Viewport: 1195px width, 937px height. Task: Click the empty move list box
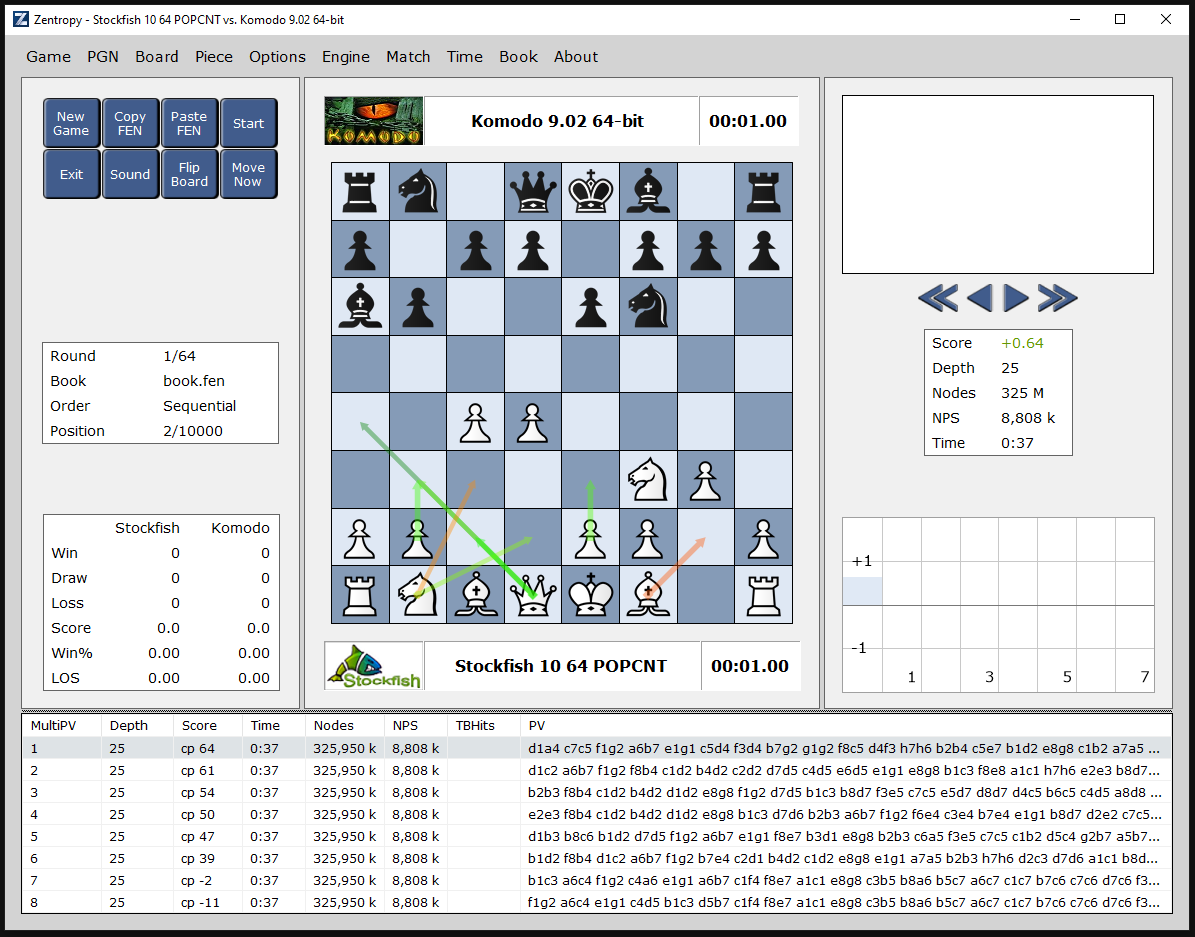[x=998, y=185]
